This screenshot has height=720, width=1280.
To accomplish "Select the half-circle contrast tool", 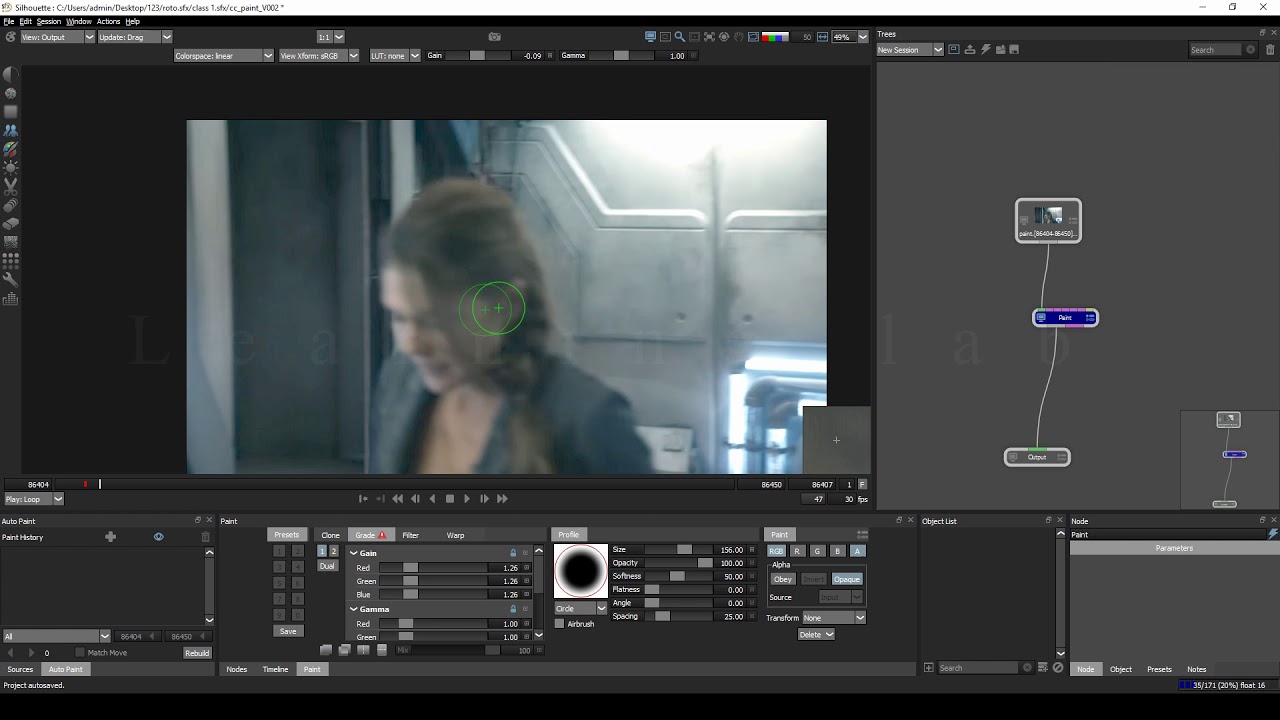I will coord(11,74).
